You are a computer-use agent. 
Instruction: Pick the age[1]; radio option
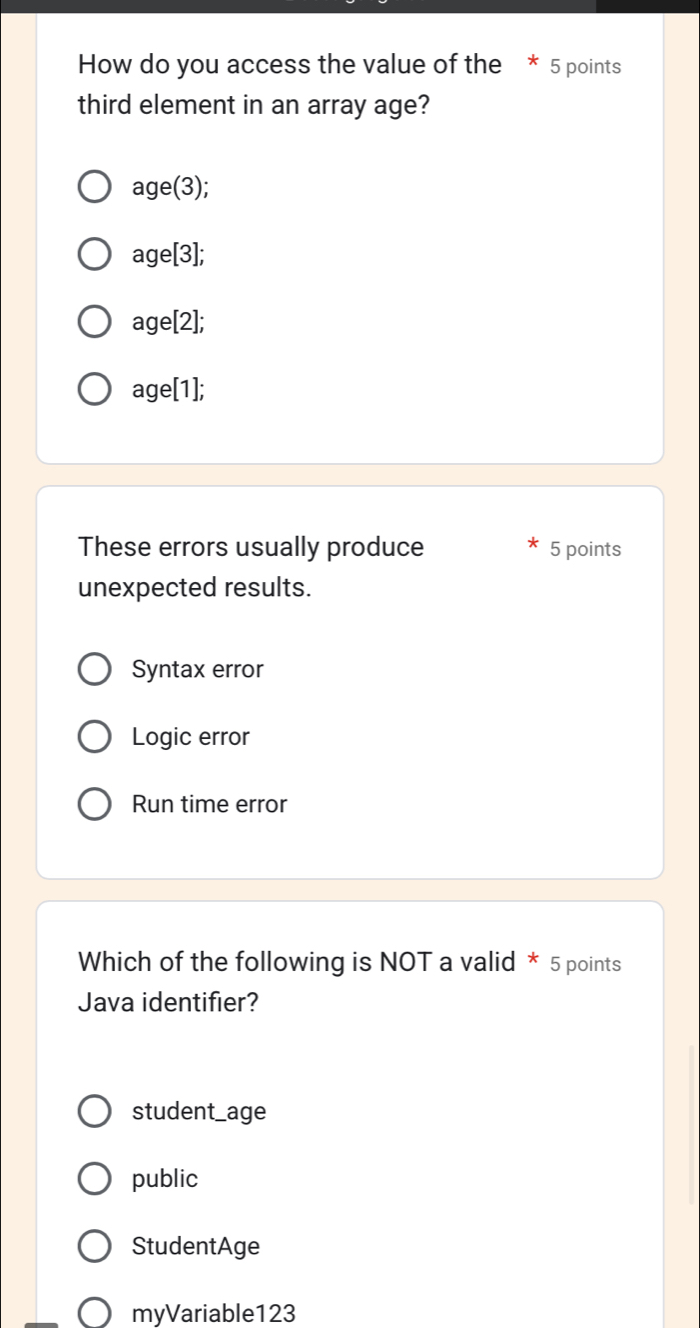click(94, 390)
